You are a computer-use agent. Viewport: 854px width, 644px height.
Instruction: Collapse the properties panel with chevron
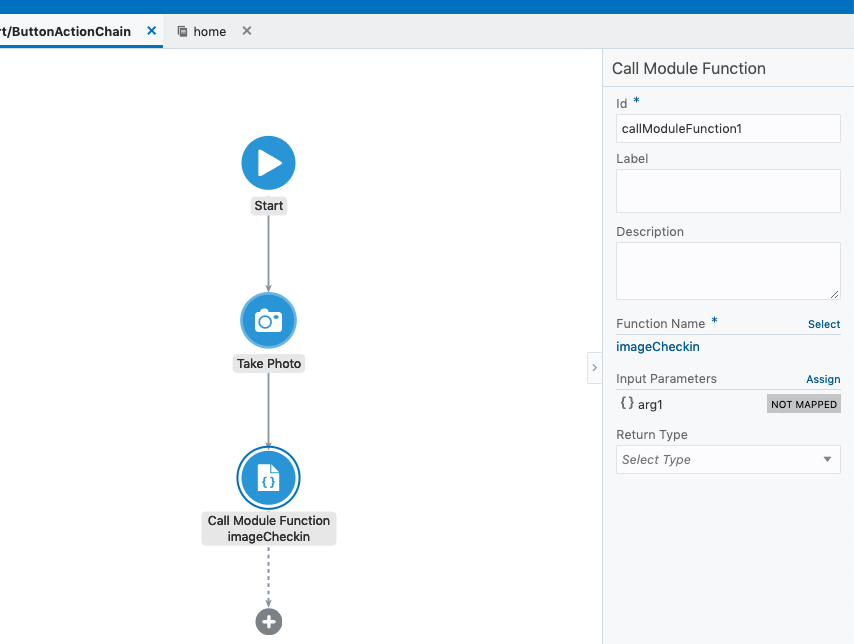594,368
